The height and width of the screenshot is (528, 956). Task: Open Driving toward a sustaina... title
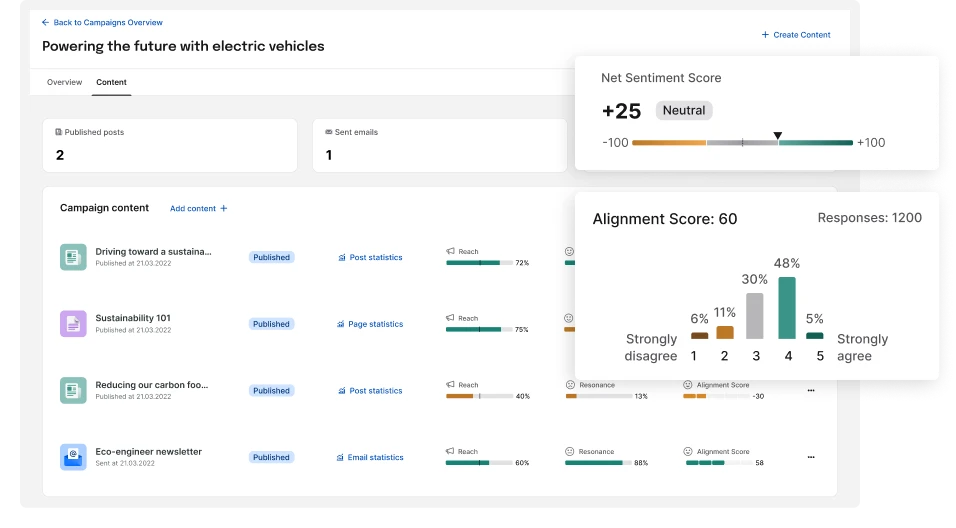(x=153, y=251)
